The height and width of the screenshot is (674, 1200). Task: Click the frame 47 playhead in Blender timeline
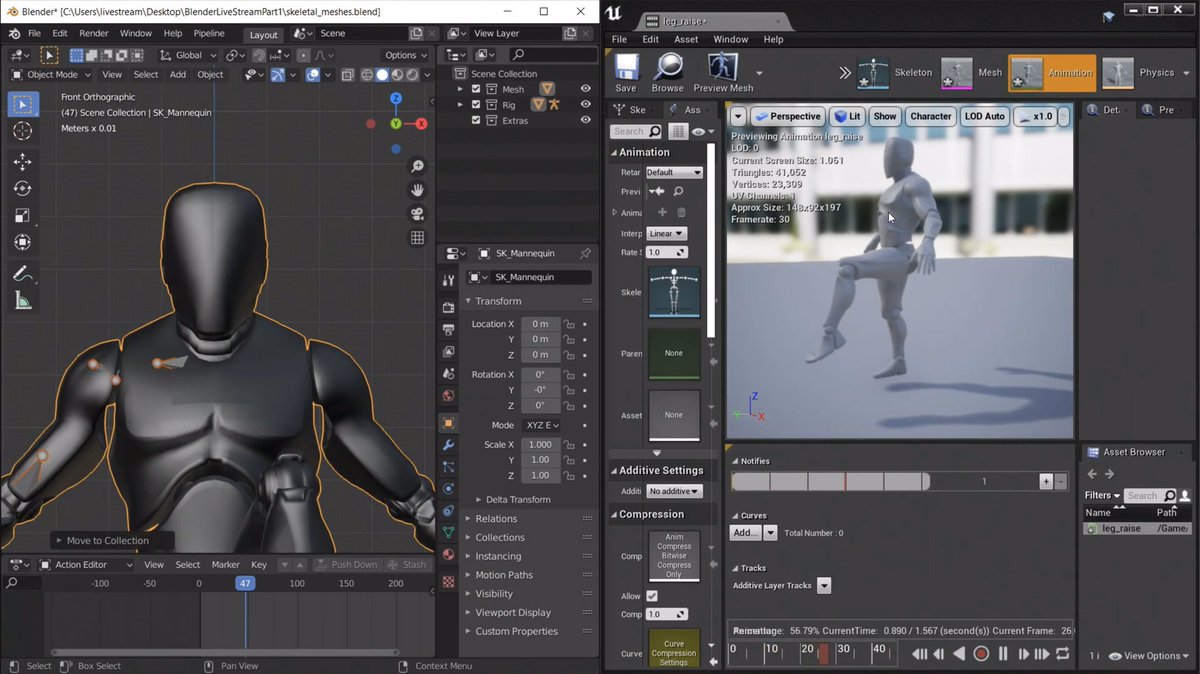coord(245,583)
